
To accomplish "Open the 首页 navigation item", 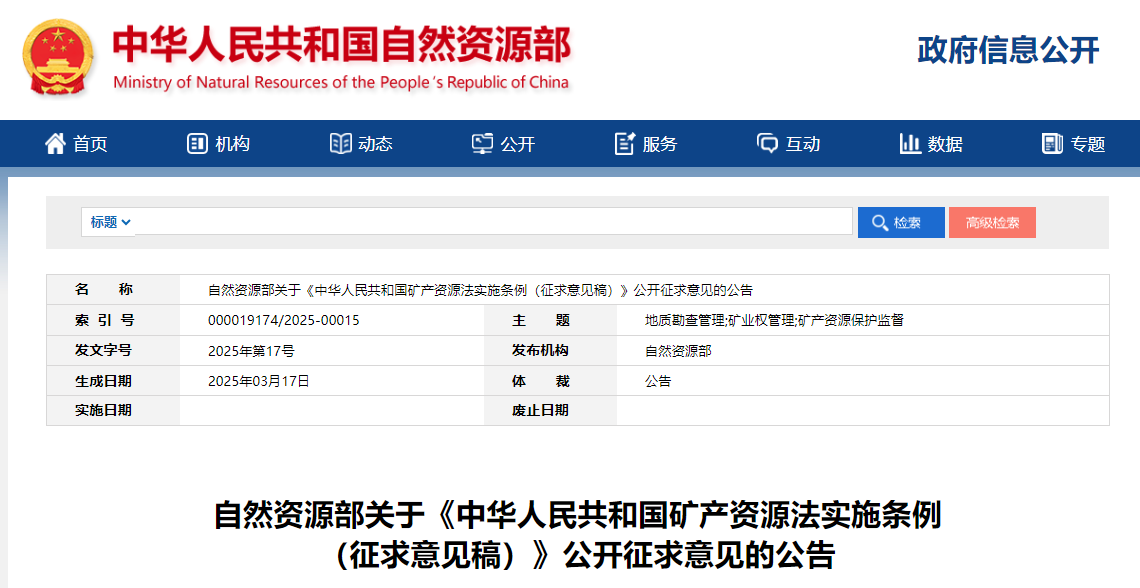I will pyautogui.click(x=76, y=144).
